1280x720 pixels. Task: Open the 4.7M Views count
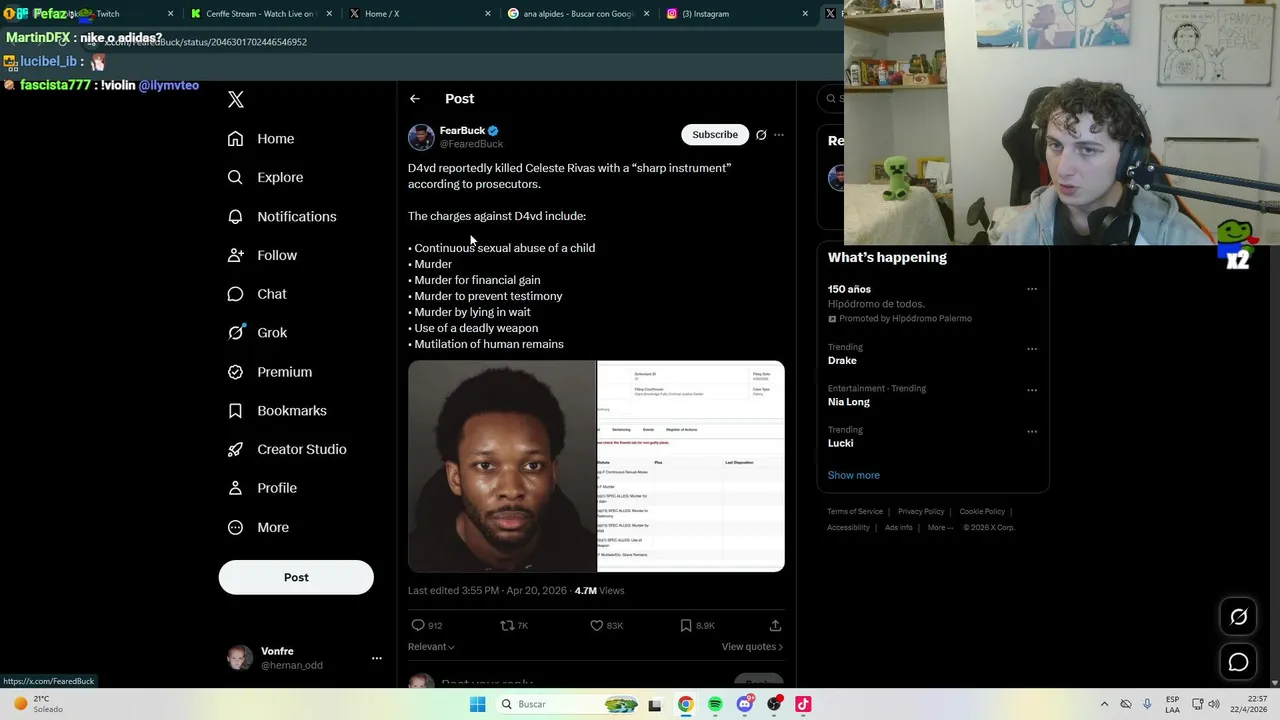[x=599, y=591]
